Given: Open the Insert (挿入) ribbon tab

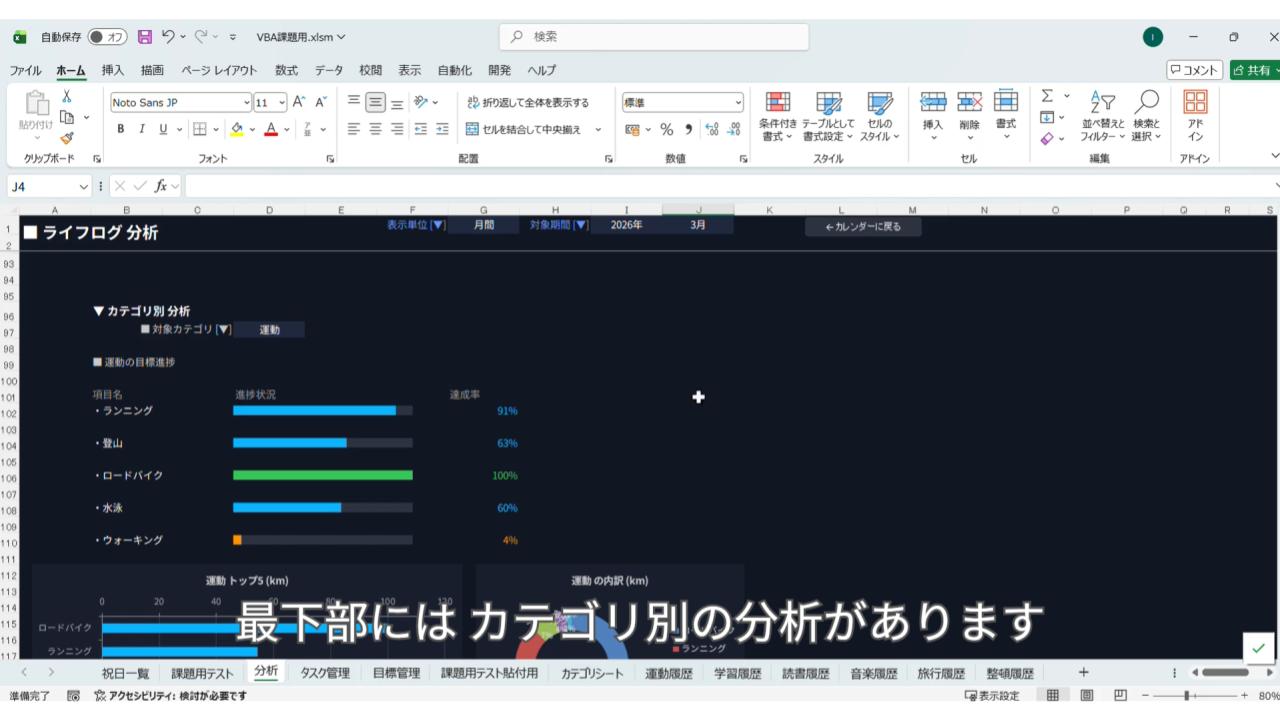Looking at the screenshot, I should point(113,70).
